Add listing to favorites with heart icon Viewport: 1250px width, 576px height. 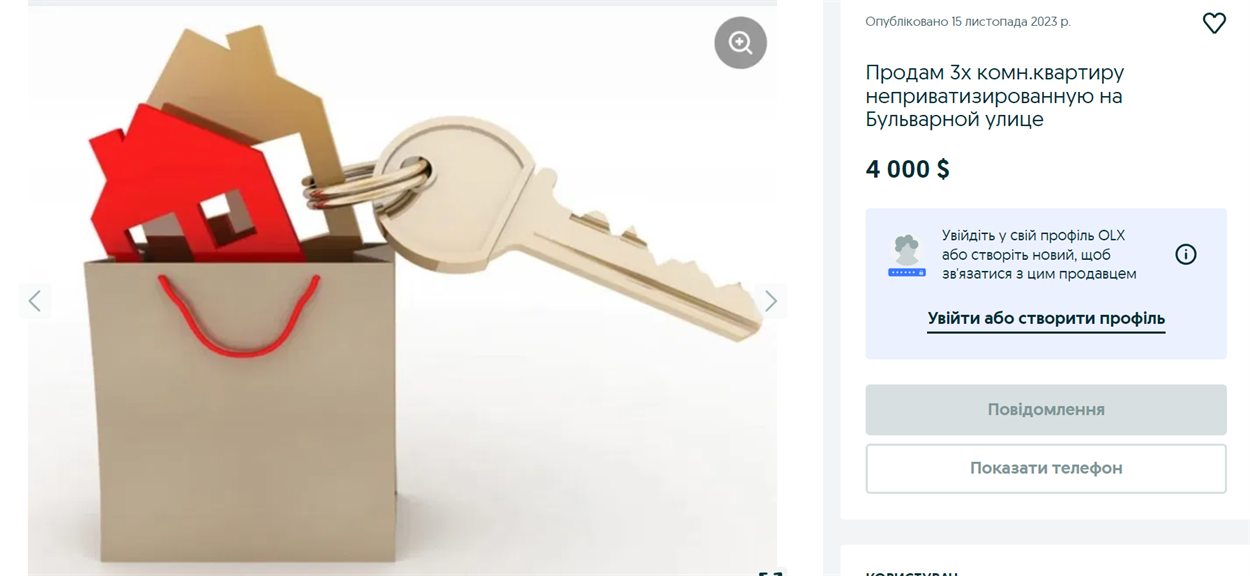pos(1214,23)
